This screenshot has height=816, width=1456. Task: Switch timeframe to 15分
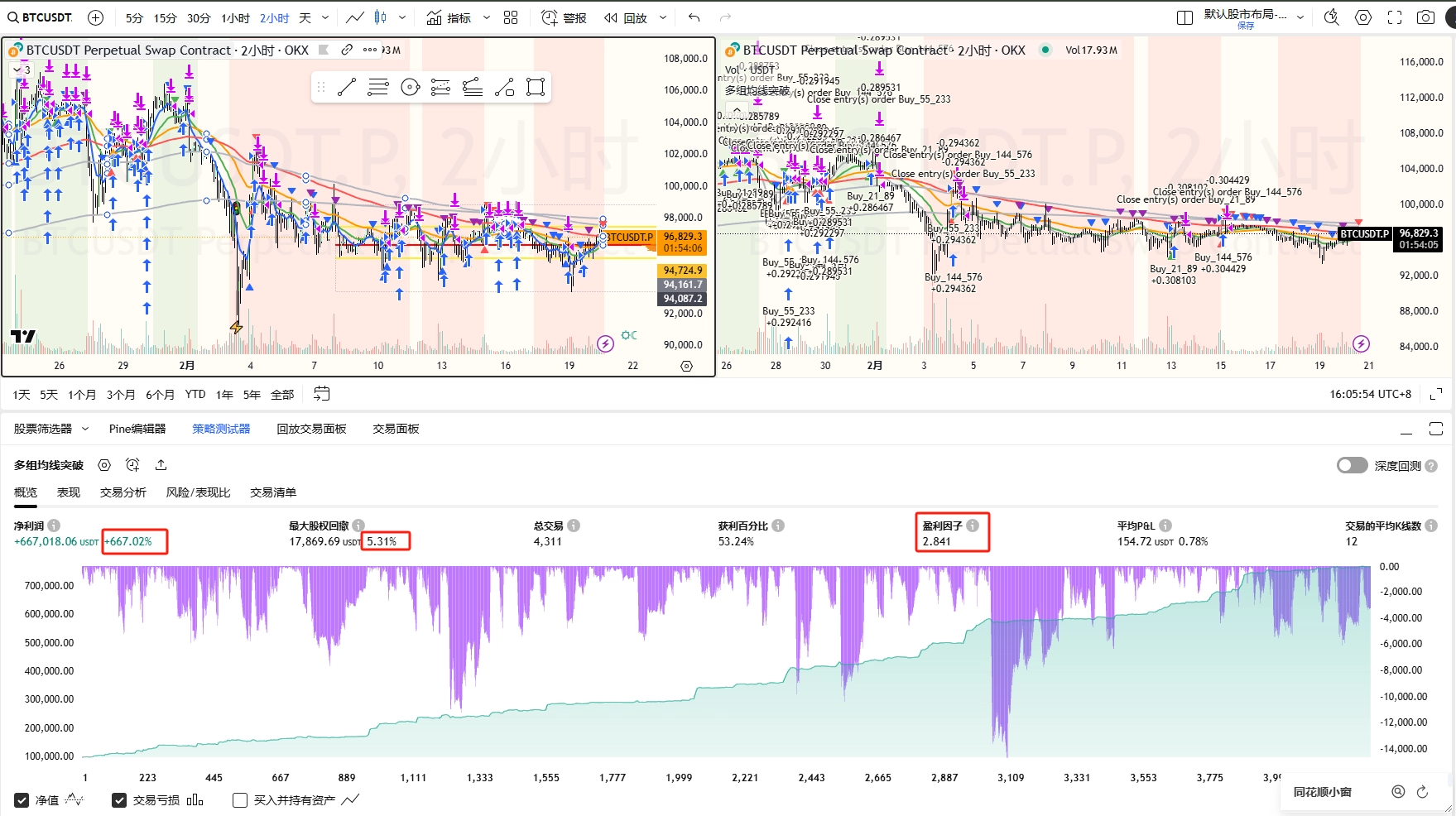pos(166,17)
